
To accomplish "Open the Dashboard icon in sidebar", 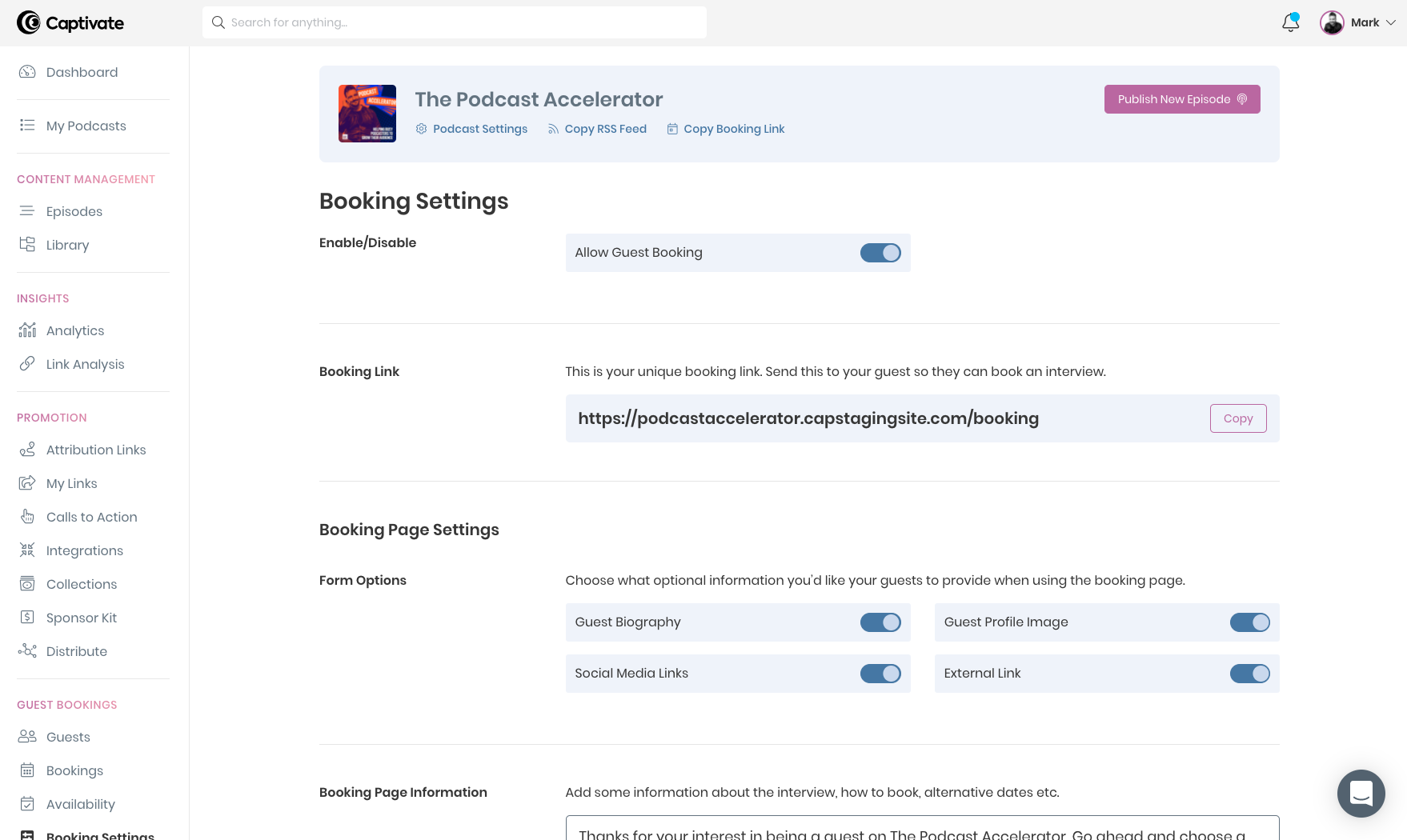I will (26, 72).
